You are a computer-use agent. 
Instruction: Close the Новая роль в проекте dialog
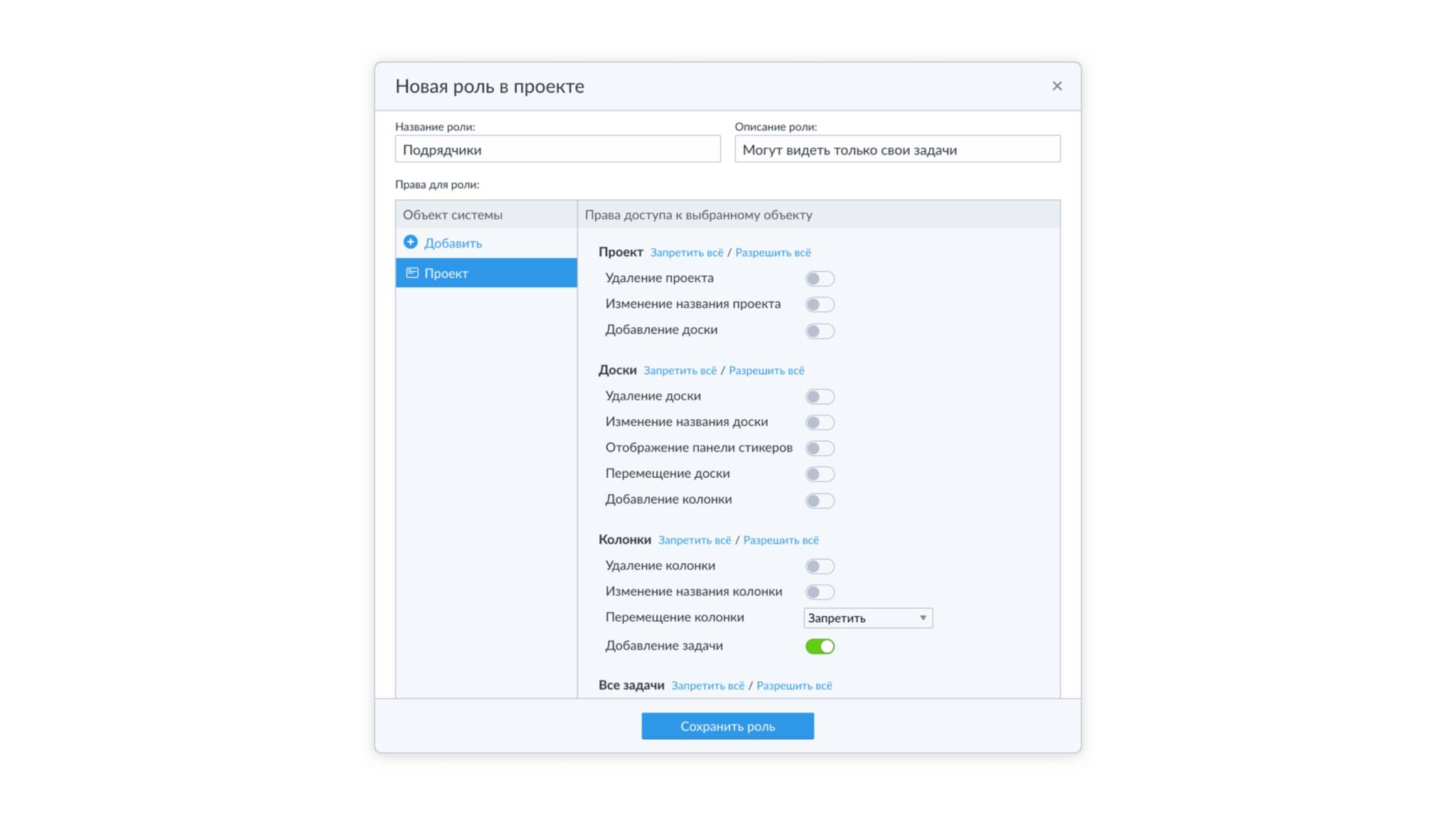point(1056,86)
